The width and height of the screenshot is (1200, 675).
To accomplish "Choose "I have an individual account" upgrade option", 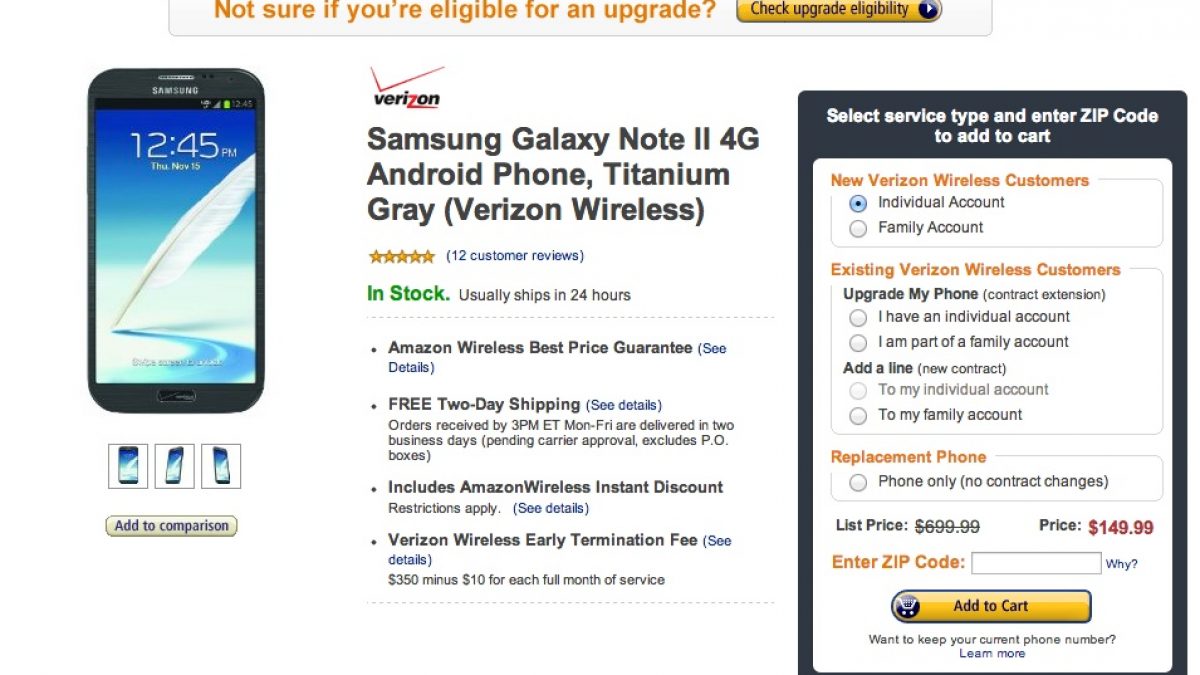I will tap(858, 317).
